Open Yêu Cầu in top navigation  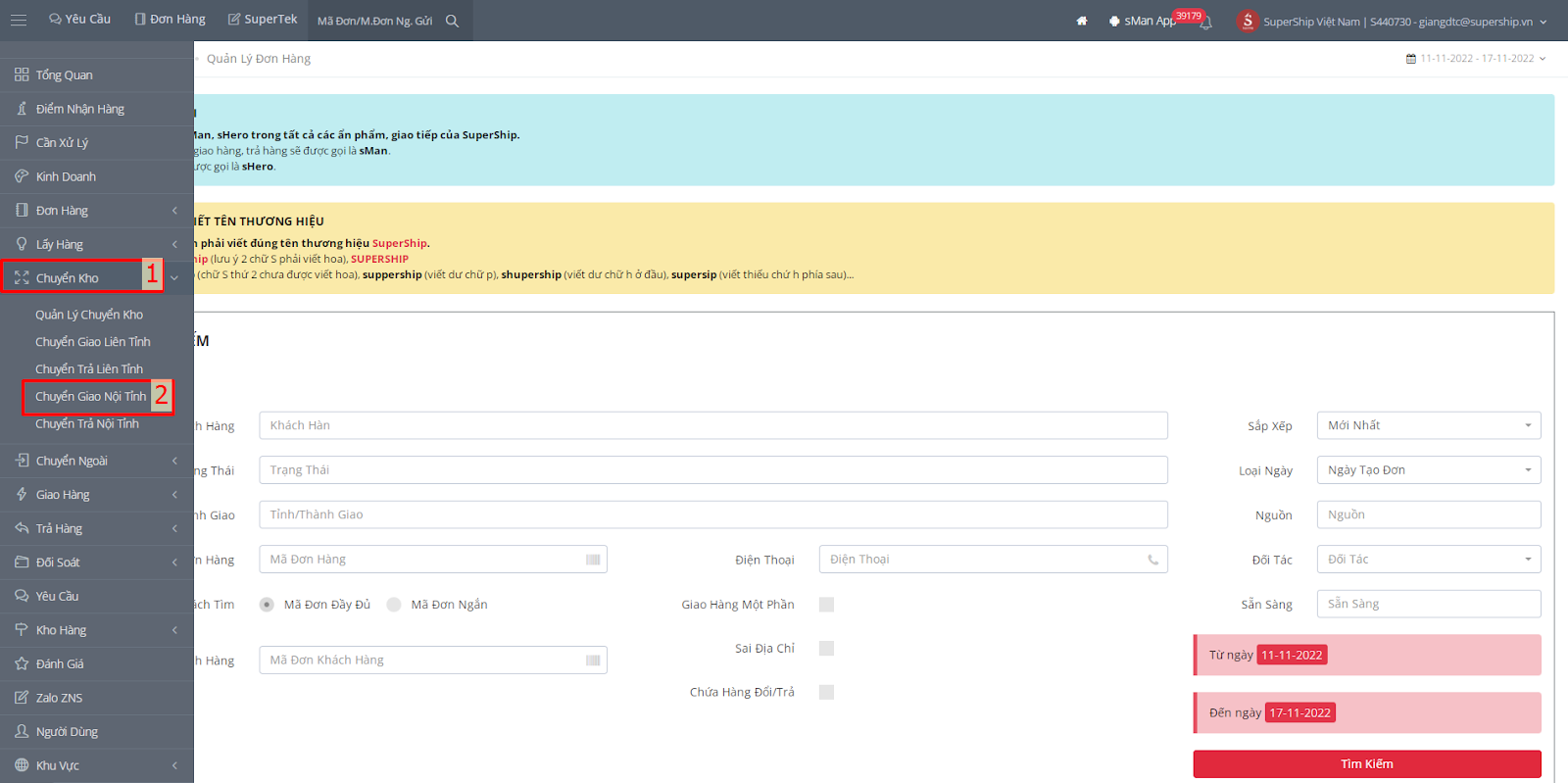[79, 20]
